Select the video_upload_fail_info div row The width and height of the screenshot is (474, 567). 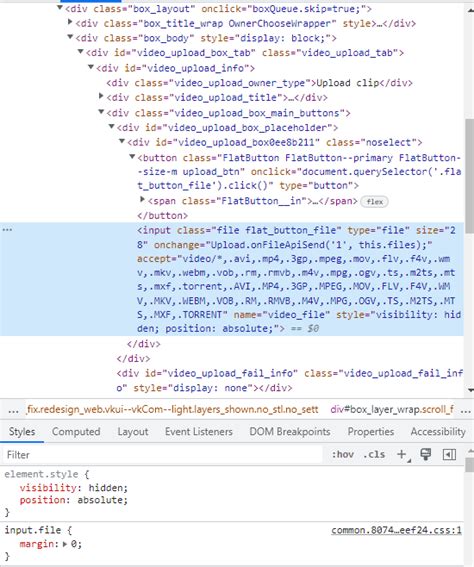(x=290, y=380)
